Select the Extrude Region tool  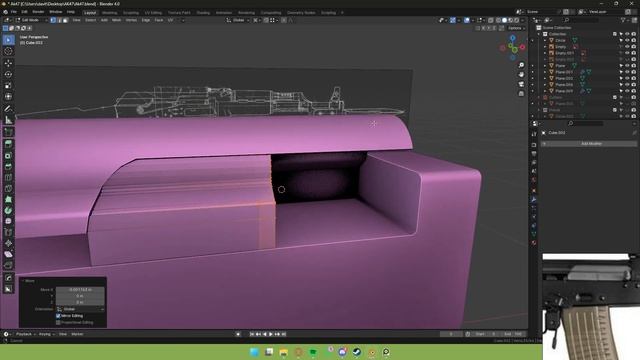click(8, 144)
